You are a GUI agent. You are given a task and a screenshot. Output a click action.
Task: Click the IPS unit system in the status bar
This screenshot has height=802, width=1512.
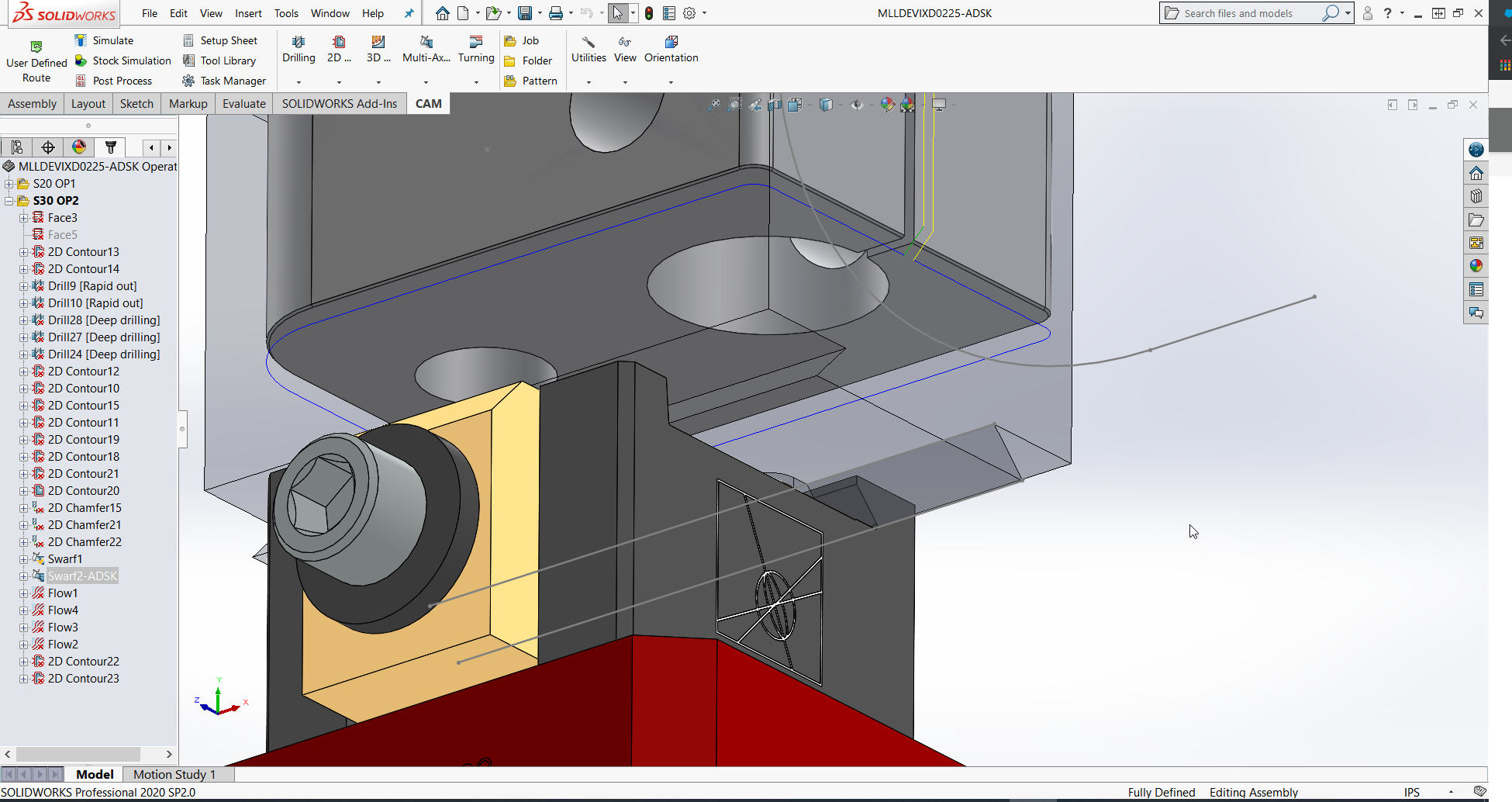pyautogui.click(x=1412, y=792)
